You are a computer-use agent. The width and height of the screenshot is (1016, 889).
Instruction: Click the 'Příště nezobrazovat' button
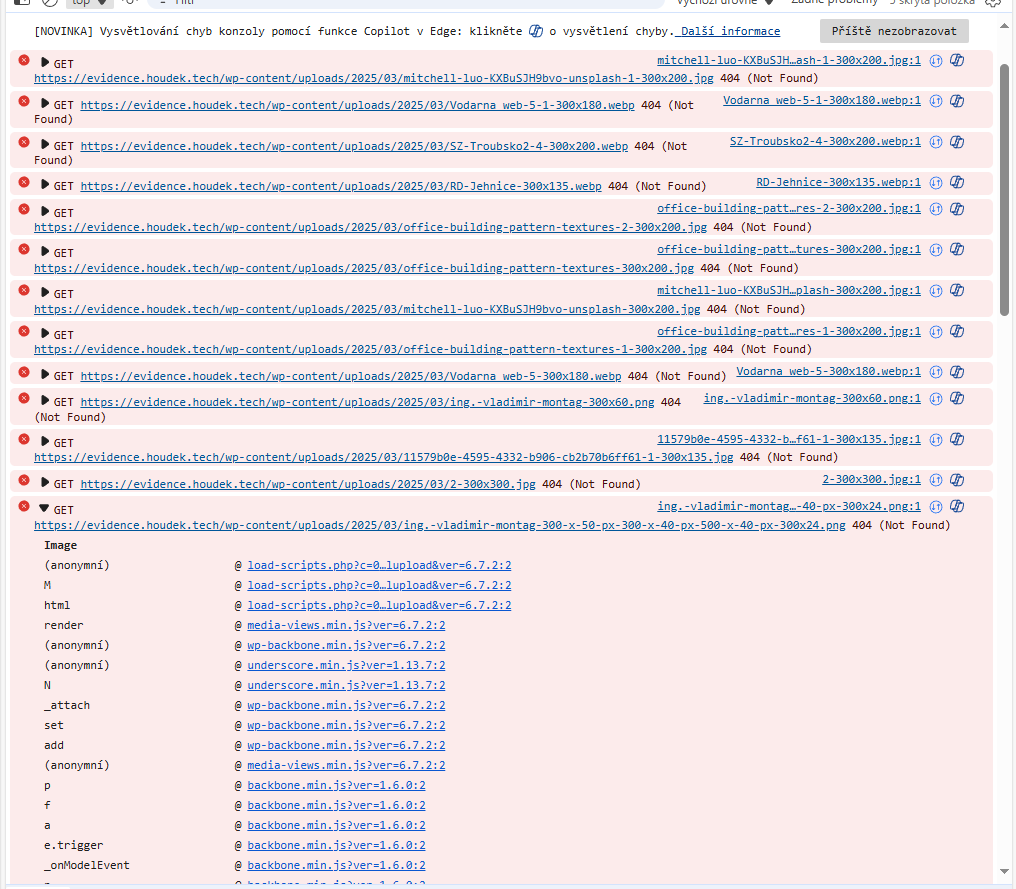(x=894, y=31)
